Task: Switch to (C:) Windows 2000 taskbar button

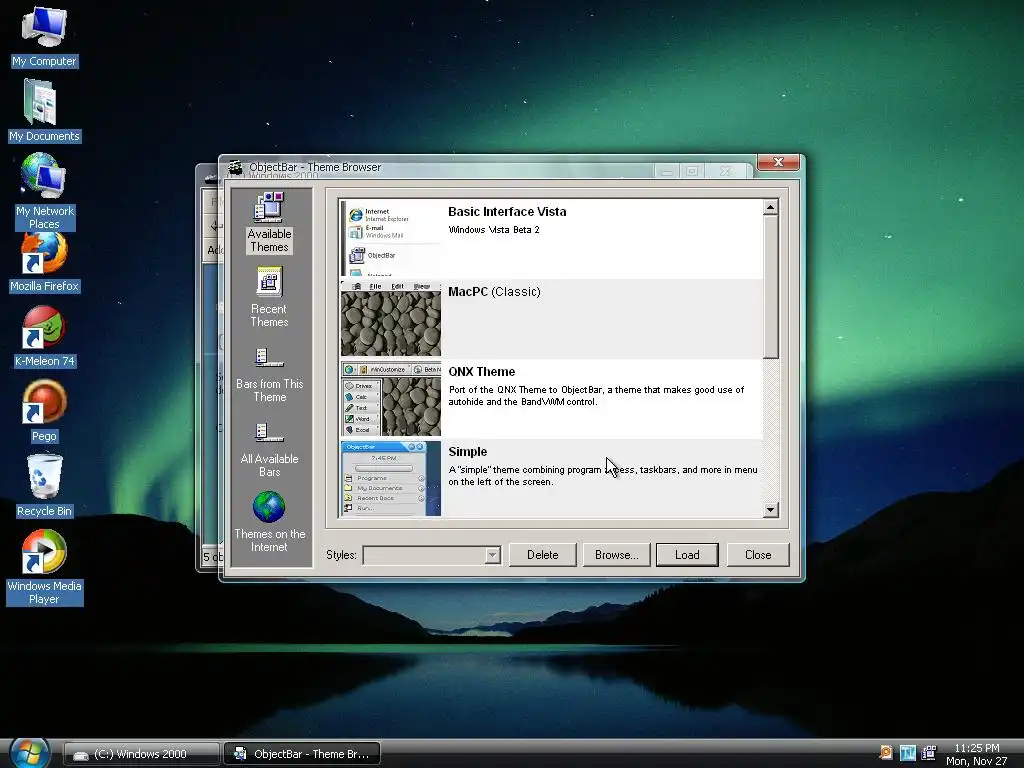Action: tap(141, 754)
